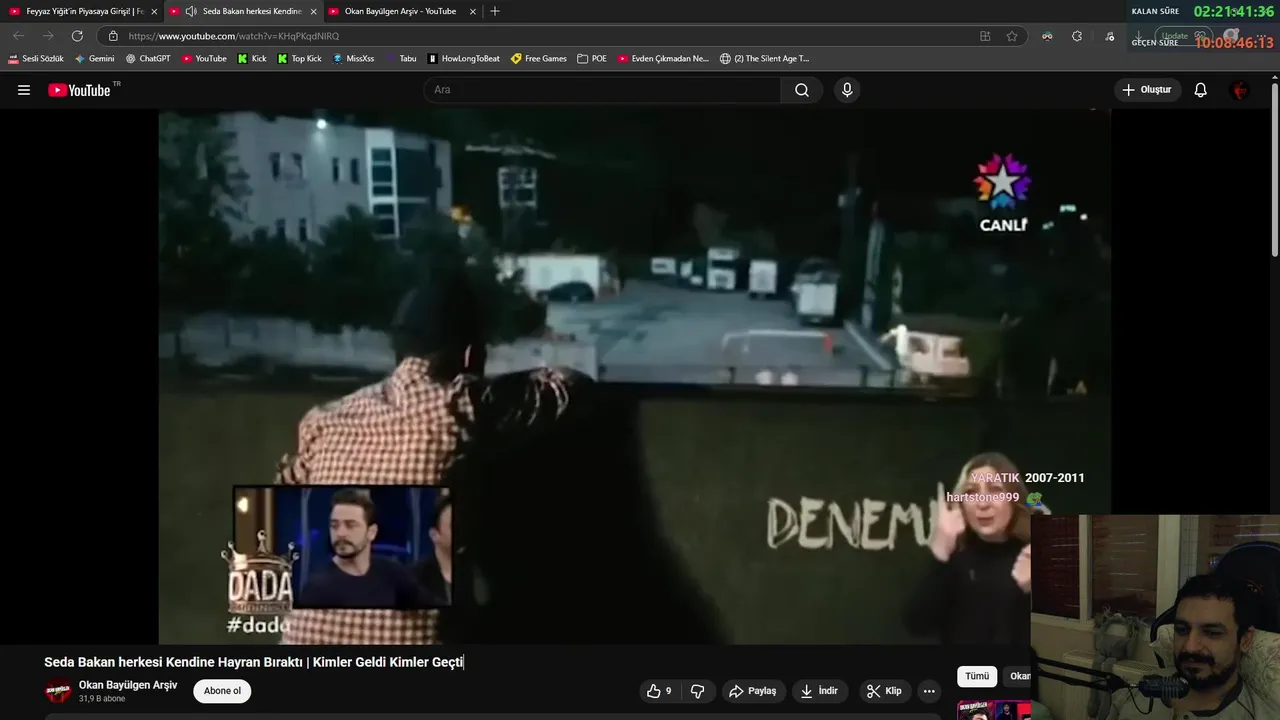Click the search magnifier button
This screenshot has height=720, width=1280.
[802, 90]
